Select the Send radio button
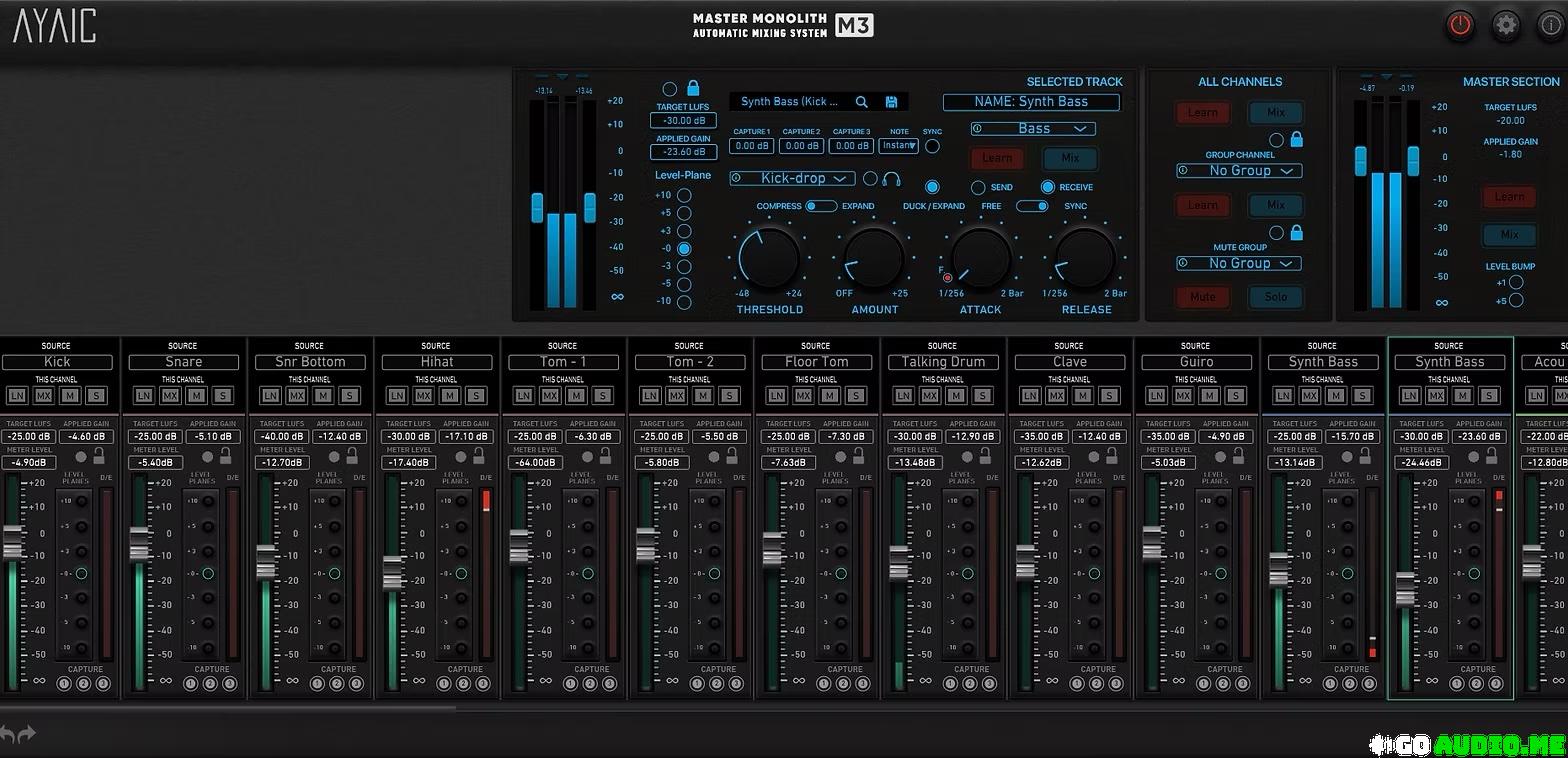The height and width of the screenshot is (758, 1568). click(978, 187)
